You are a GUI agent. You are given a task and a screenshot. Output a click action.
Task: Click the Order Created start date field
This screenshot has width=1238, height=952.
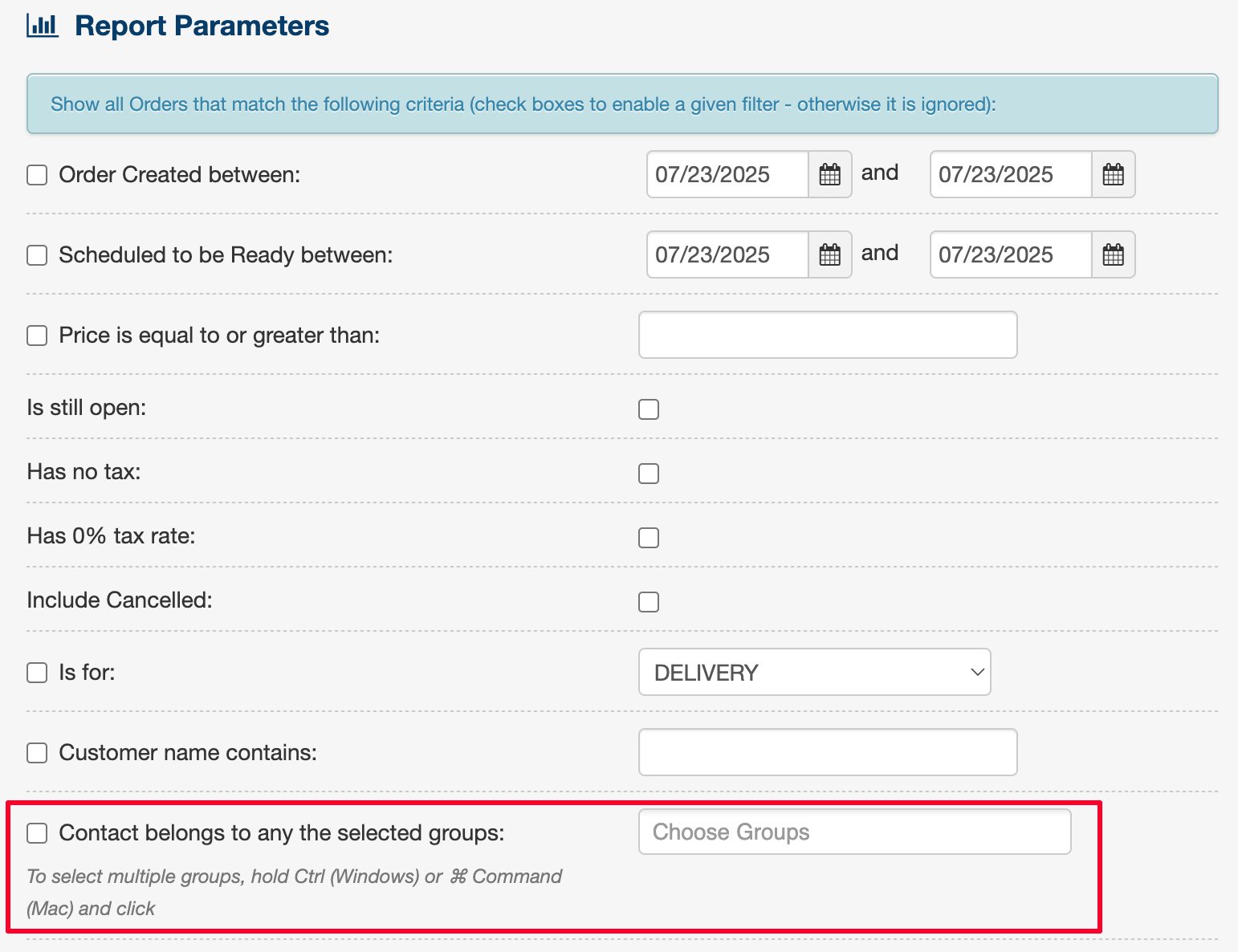pyautogui.click(x=727, y=174)
